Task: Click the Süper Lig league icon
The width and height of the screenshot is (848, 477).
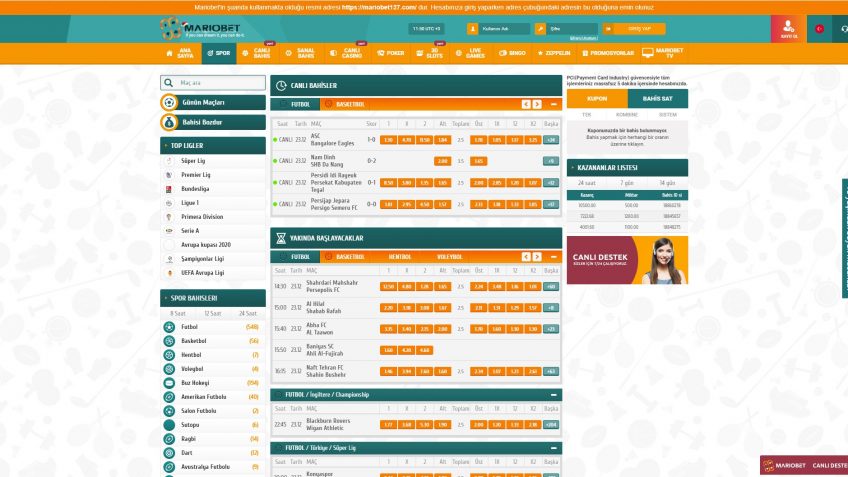Action: click(169, 161)
